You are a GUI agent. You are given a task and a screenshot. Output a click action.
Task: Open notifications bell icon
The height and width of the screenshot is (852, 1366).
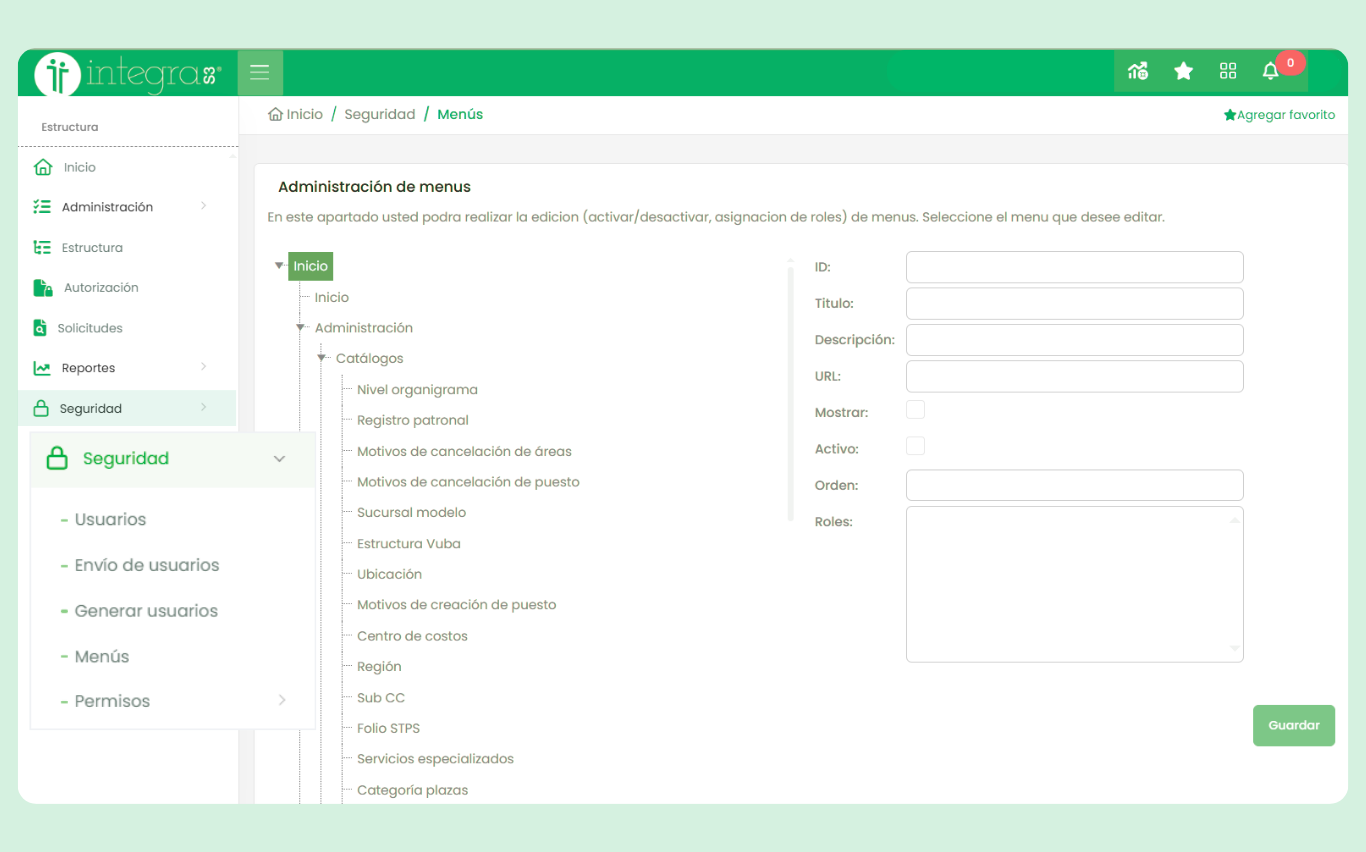tap(1270, 71)
